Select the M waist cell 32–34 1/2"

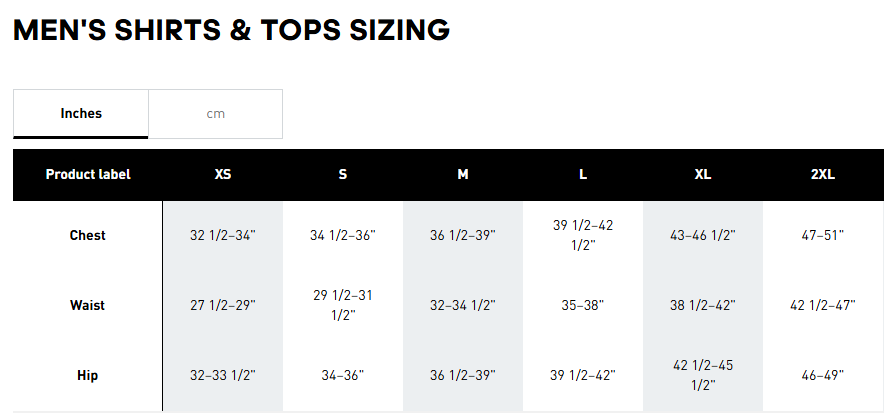tap(463, 306)
